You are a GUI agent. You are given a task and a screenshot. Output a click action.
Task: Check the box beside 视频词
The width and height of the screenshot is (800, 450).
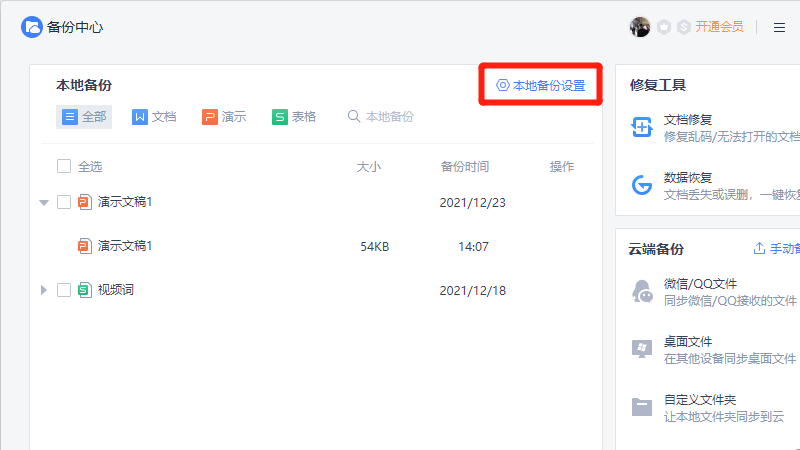(64, 290)
